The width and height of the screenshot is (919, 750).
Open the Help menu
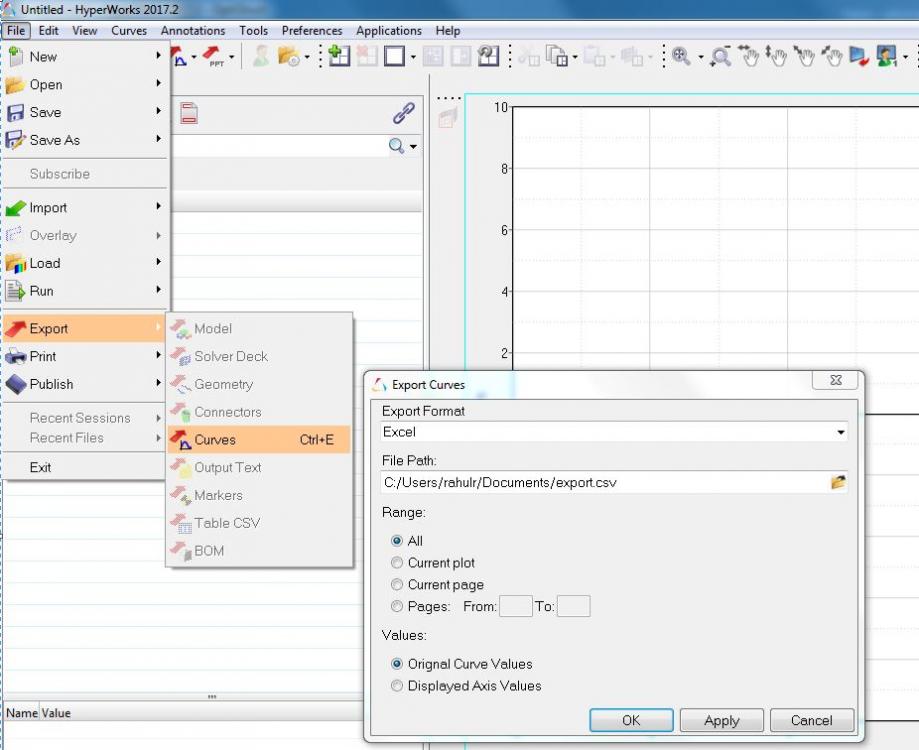click(448, 30)
